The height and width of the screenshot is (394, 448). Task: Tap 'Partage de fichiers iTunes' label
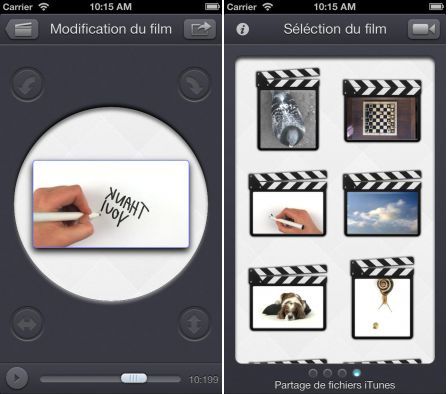tap(335, 385)
